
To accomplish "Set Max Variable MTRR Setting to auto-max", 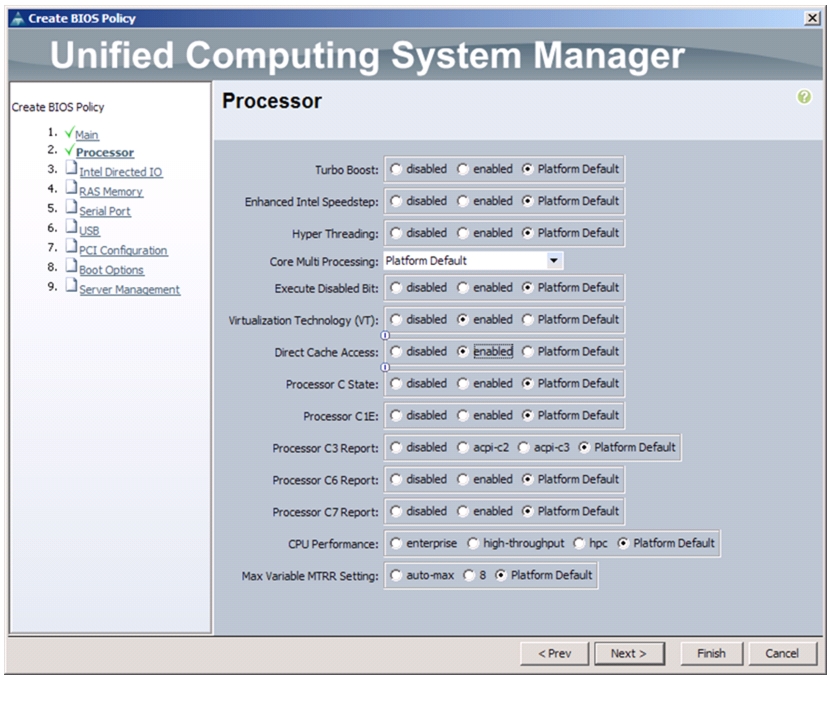I will coord(396,575).
